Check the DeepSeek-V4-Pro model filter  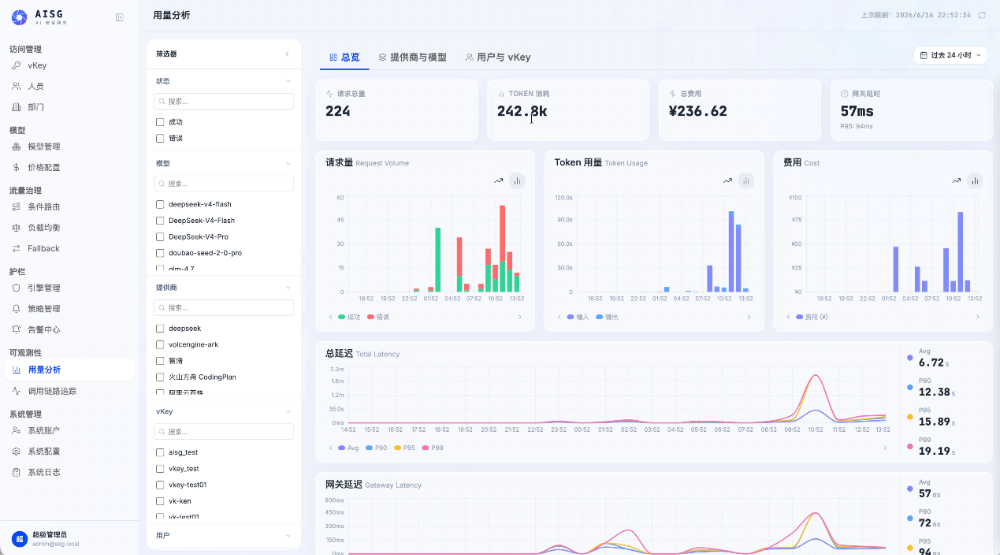tap(160, 237)
